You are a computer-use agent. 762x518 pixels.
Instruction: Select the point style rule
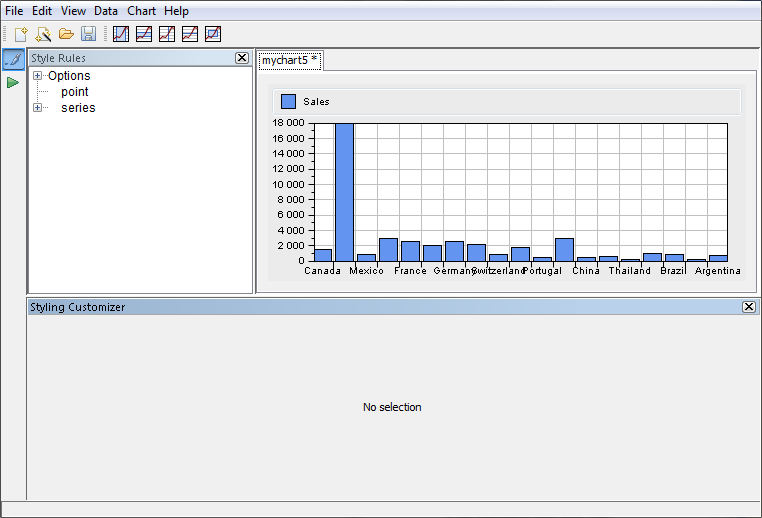point(75,92)
